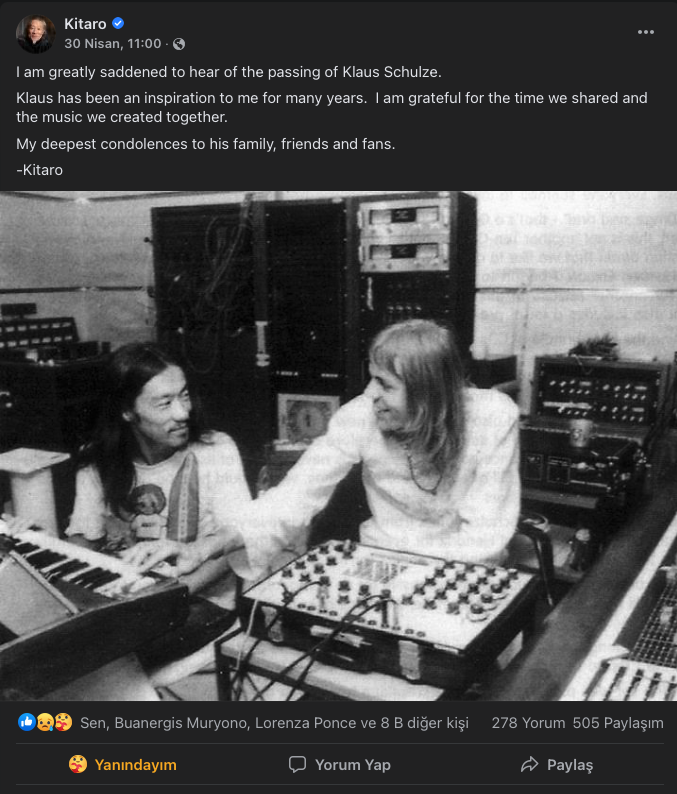Open the 505 Paylaşım shares count
Screen dimensions: 677x794
click(x=618, y=723)
